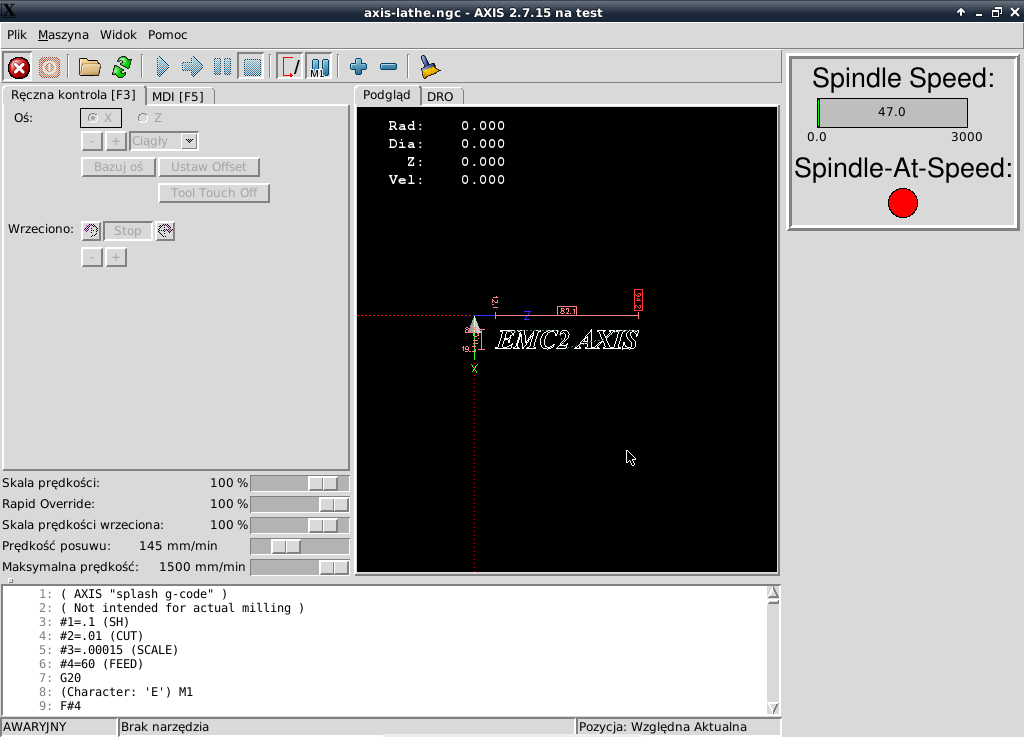Screen dimensions: 1024x737
Task: Select line "#1=.1 (SH)"
Action: 95,622
